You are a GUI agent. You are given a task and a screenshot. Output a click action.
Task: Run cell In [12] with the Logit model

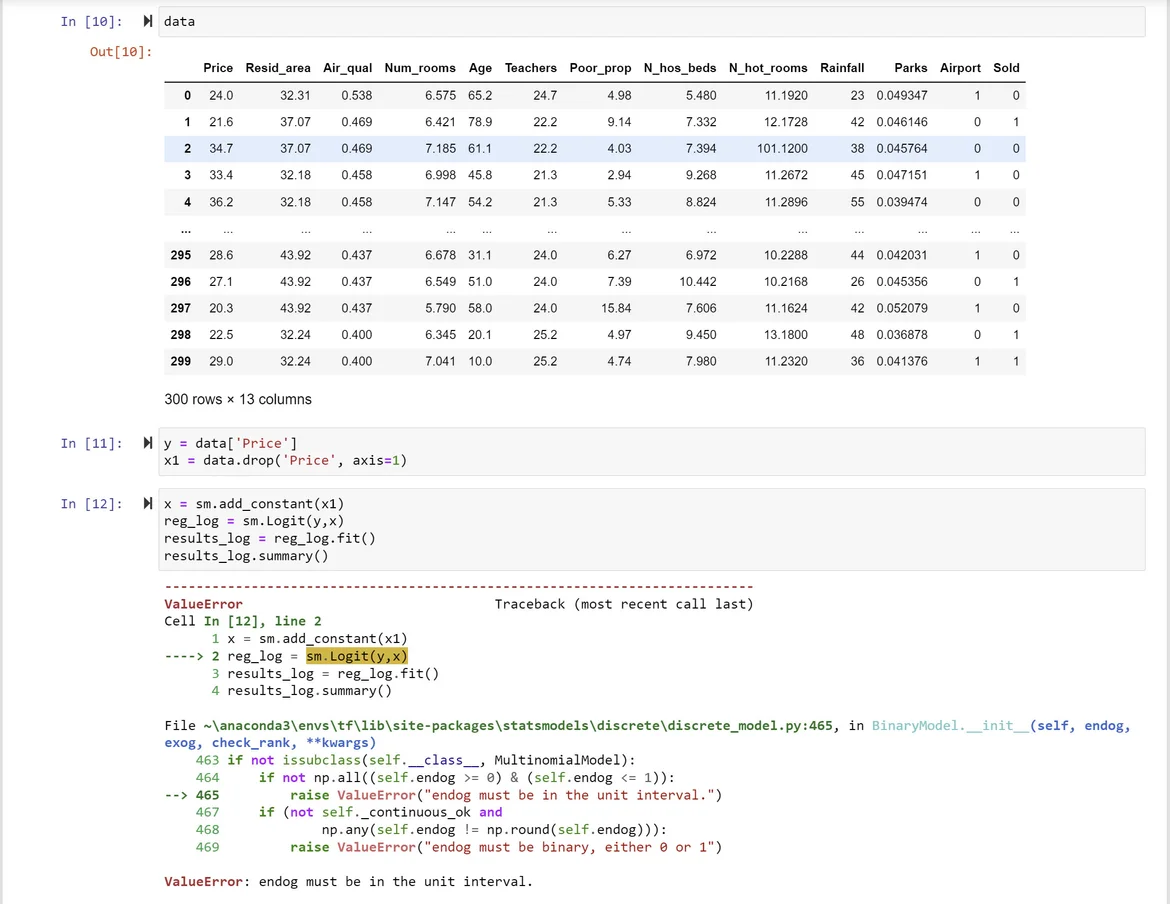click(x=149, y=504)
